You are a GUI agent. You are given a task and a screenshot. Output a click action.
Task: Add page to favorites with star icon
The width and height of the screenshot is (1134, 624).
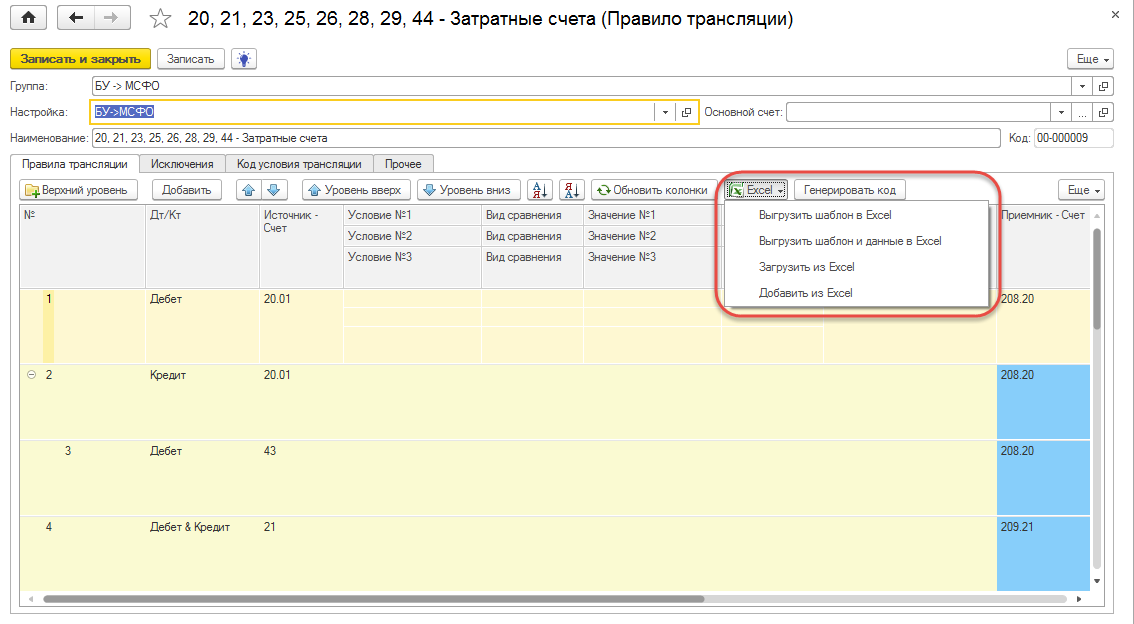(x=159, y=19)
